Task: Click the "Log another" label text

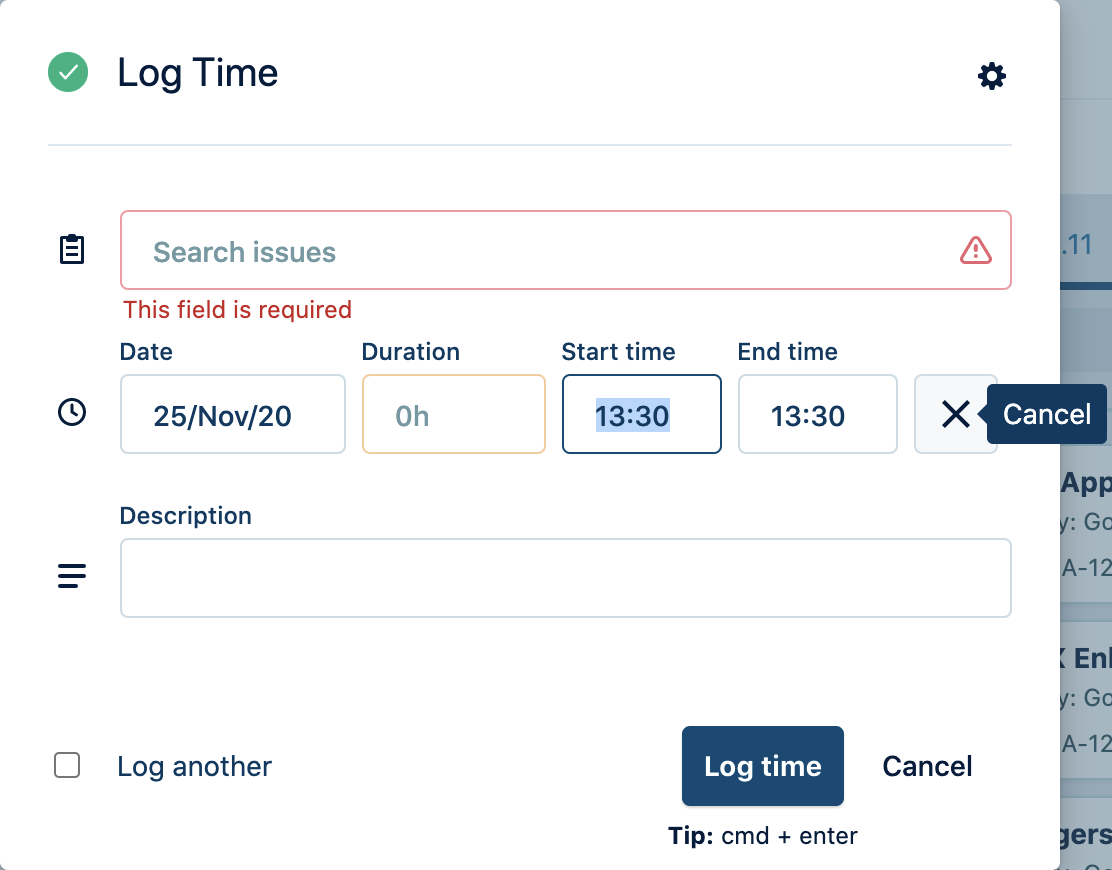Action: click(x=194, y=767)
